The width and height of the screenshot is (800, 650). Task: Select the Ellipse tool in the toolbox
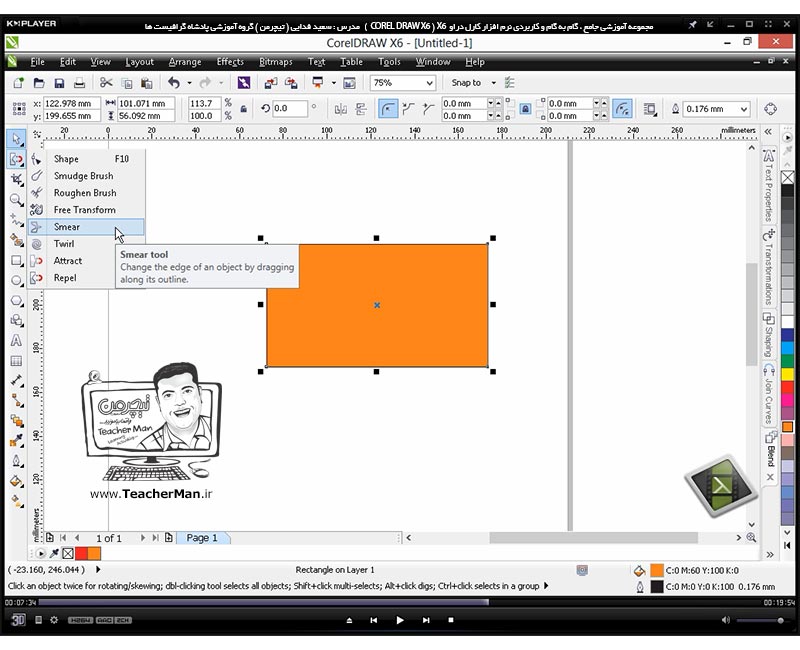pos(16,281)
